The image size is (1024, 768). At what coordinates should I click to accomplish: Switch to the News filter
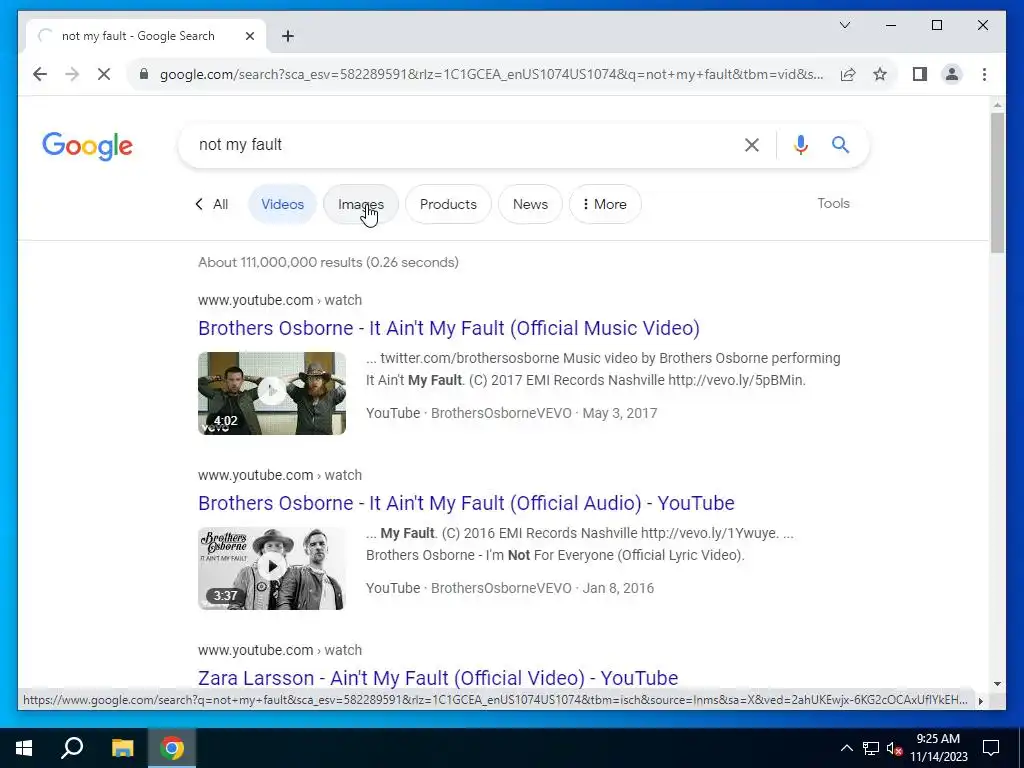click(x=530, y=204)
